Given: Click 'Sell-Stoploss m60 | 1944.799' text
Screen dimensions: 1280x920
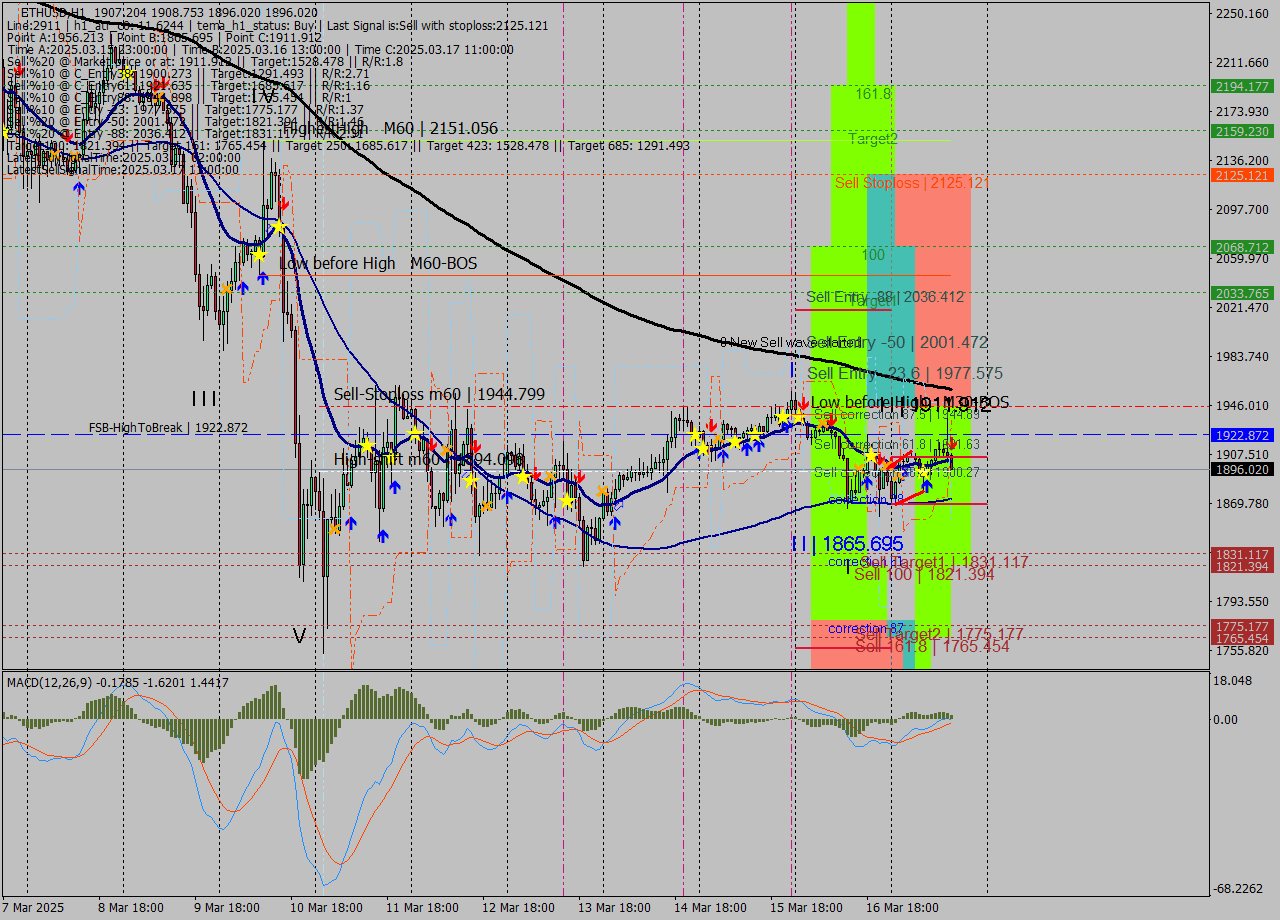Looking at the screenshot, I should pos(439,394).
